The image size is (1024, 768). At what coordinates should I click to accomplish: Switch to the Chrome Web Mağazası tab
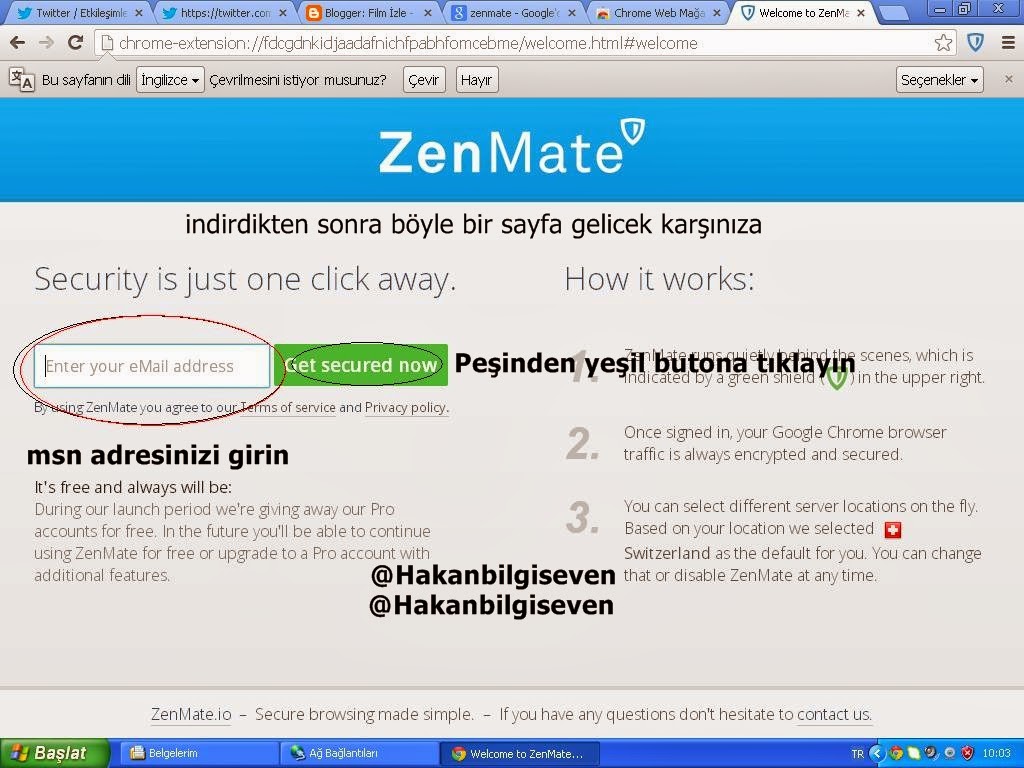click(658, 13)
